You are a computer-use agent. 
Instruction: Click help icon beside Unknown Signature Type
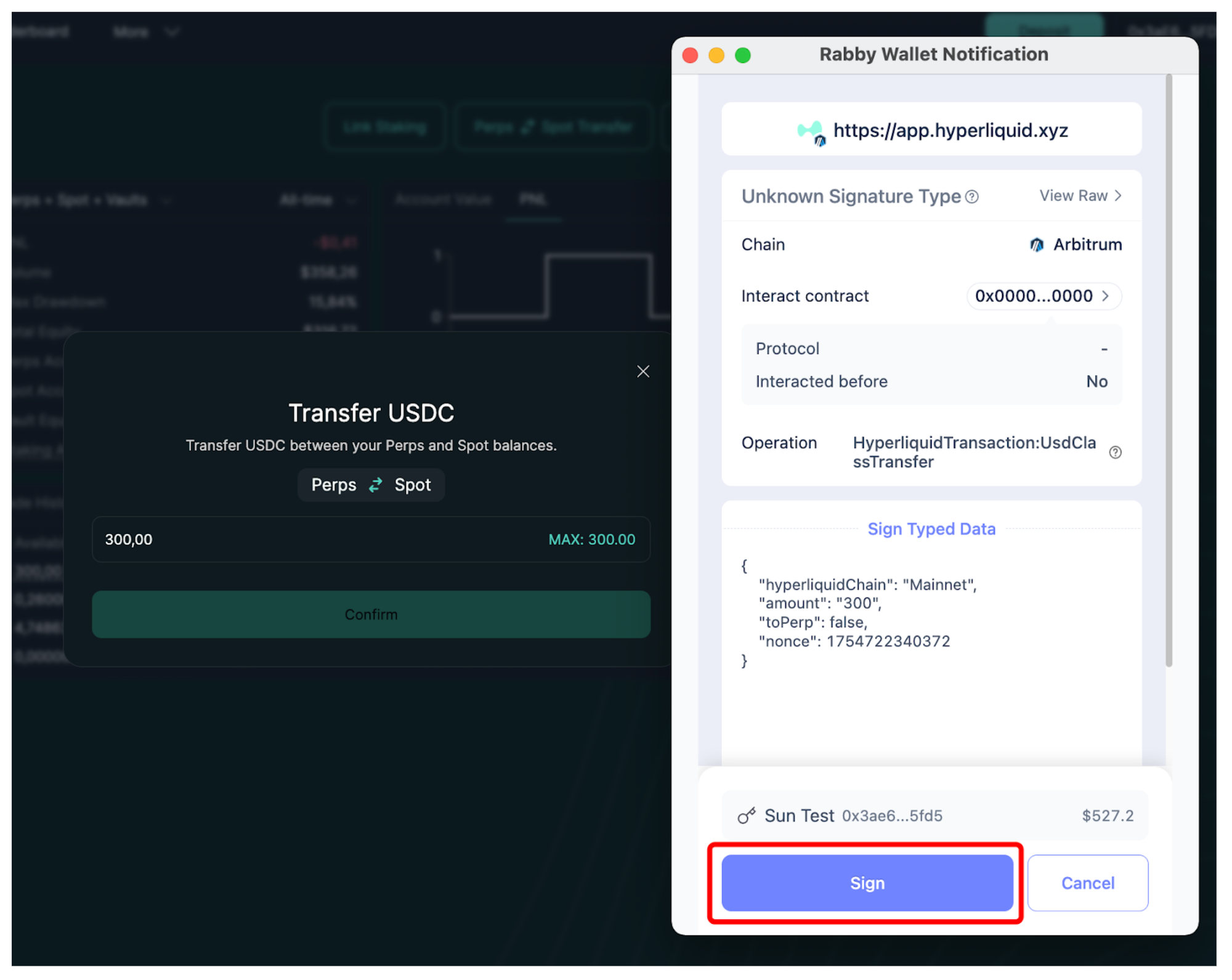coord(971,196)
